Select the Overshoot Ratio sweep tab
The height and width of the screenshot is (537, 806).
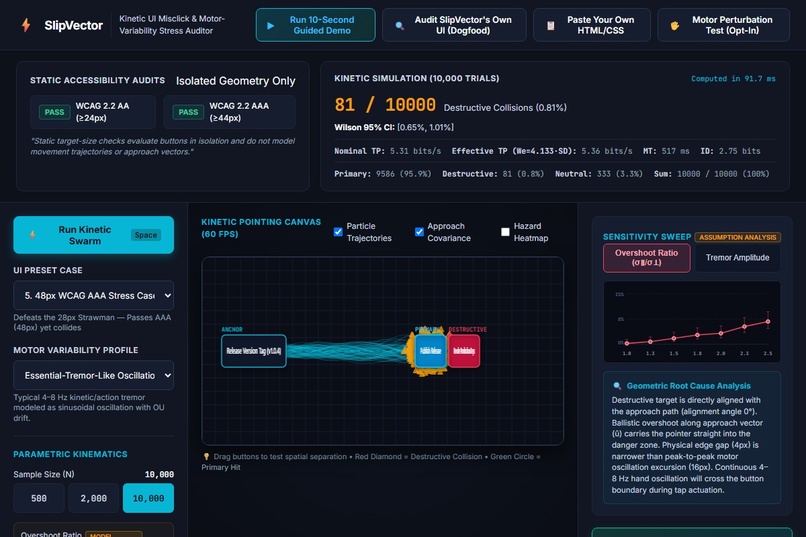(x=647, y=258)
